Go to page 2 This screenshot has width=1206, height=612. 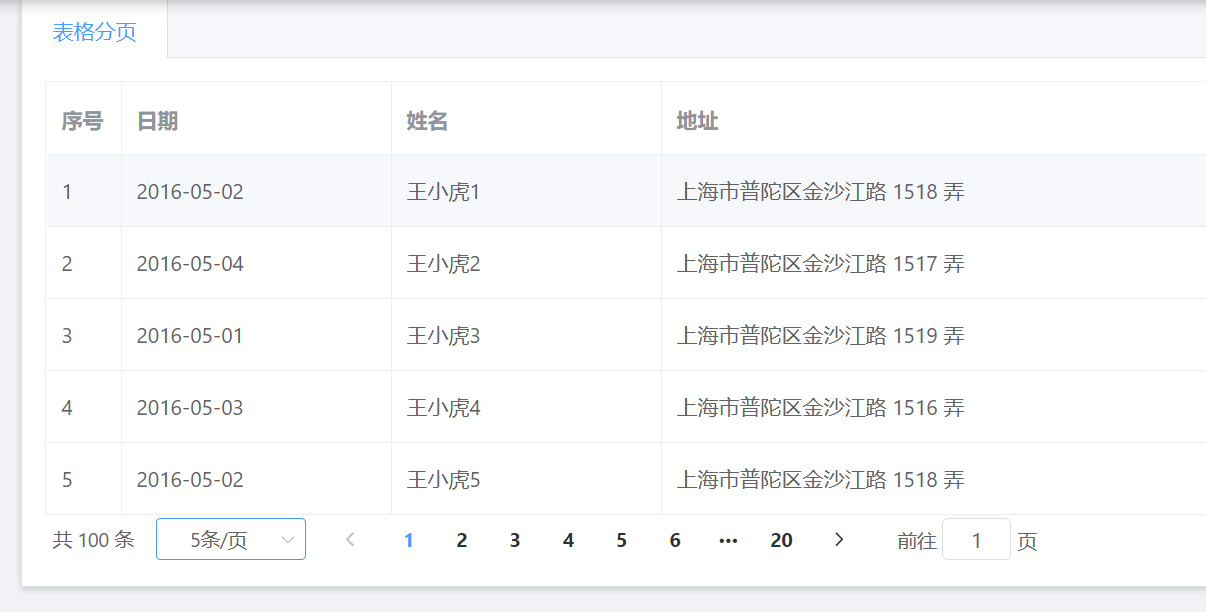tap(462, 540)
